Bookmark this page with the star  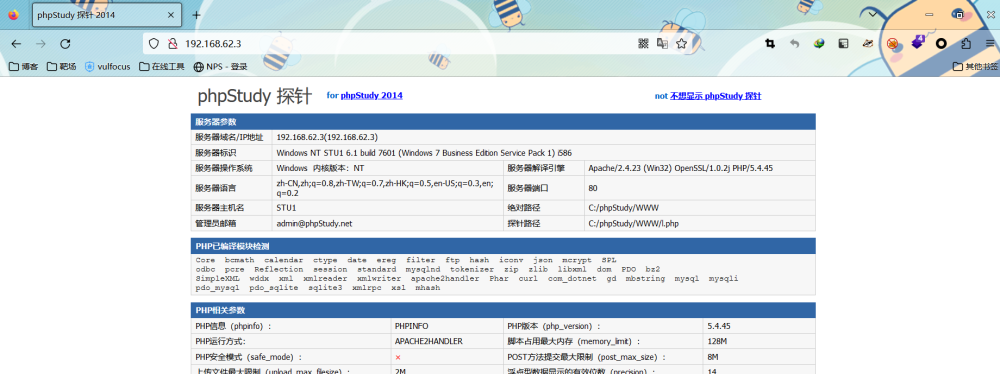(681, 43)
